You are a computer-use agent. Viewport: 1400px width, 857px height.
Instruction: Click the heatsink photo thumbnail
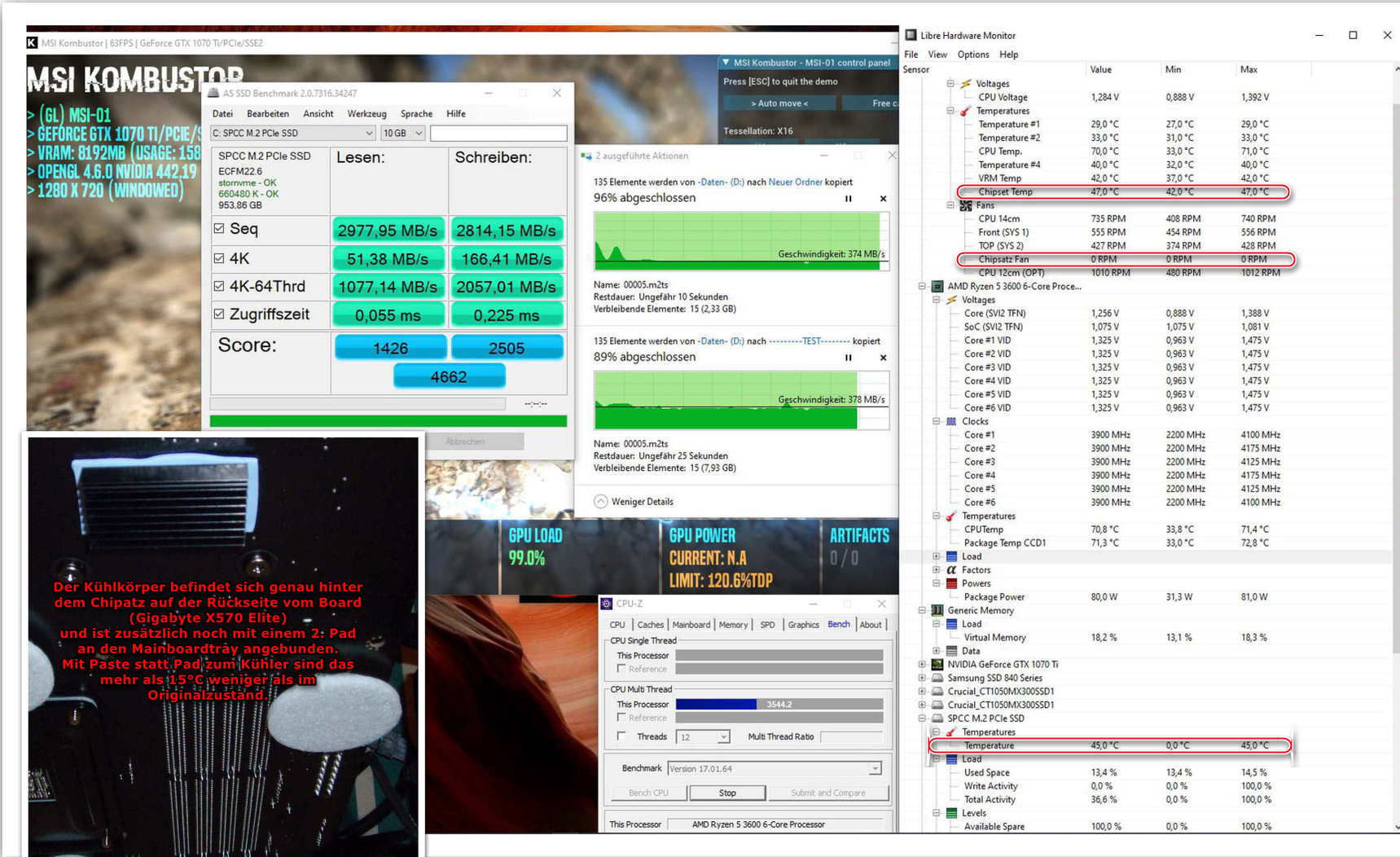tap(223, 647)
